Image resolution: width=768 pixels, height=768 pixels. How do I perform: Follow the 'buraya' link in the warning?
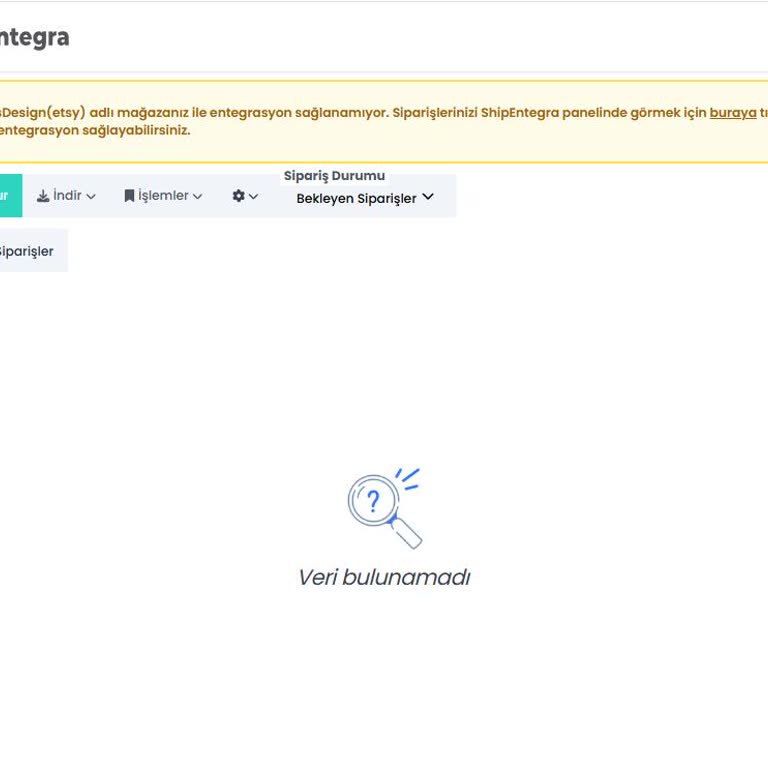click(x=733, y=113)
